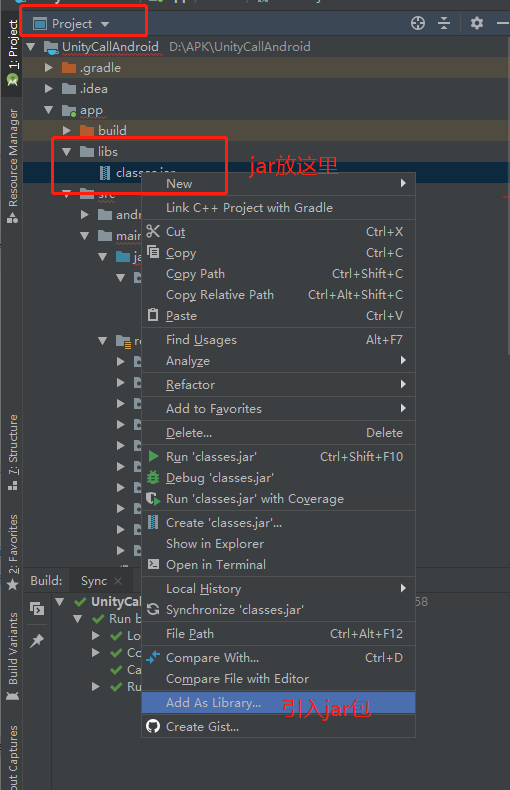Image resolution: width=510 pixels, height=790 pixels.
Task: Choose Copy Relative Path
Action: pos(279,295)
